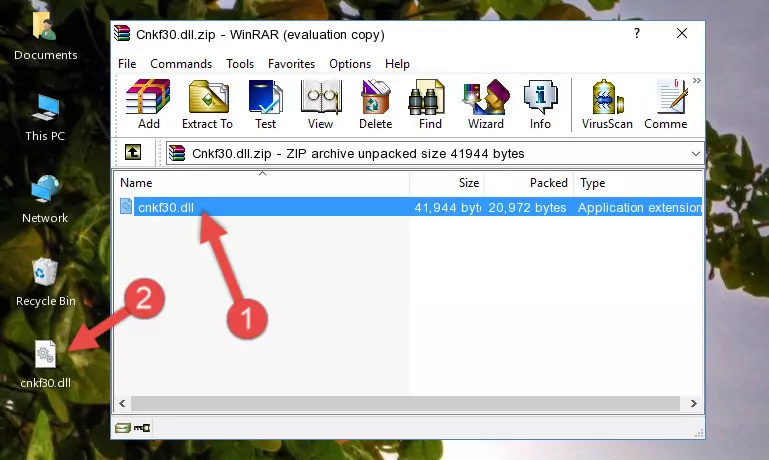Click the WinRAR title bar icon
Viewport: 769px width, 460px height.
[x=122, y=34]
